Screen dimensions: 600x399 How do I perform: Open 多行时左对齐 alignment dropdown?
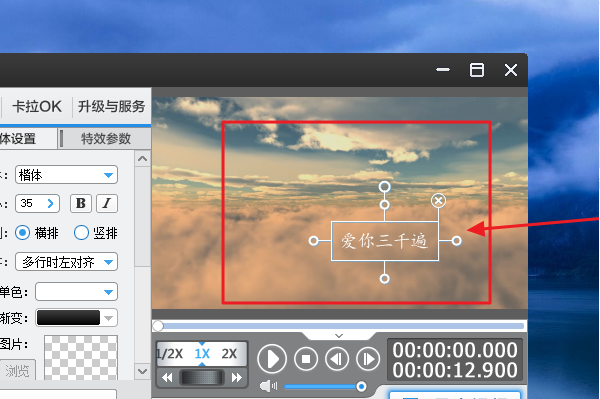(66, 262)
